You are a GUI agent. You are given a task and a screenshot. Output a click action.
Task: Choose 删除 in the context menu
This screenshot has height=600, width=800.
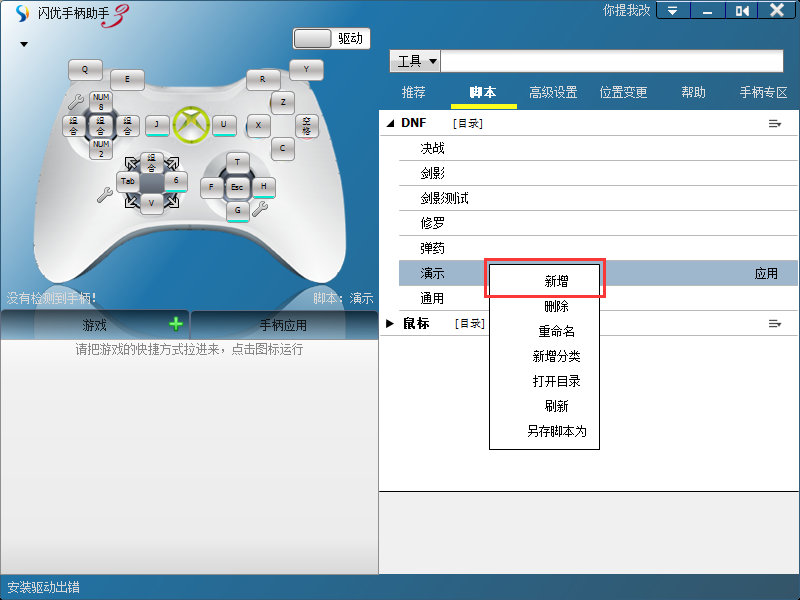544,306
